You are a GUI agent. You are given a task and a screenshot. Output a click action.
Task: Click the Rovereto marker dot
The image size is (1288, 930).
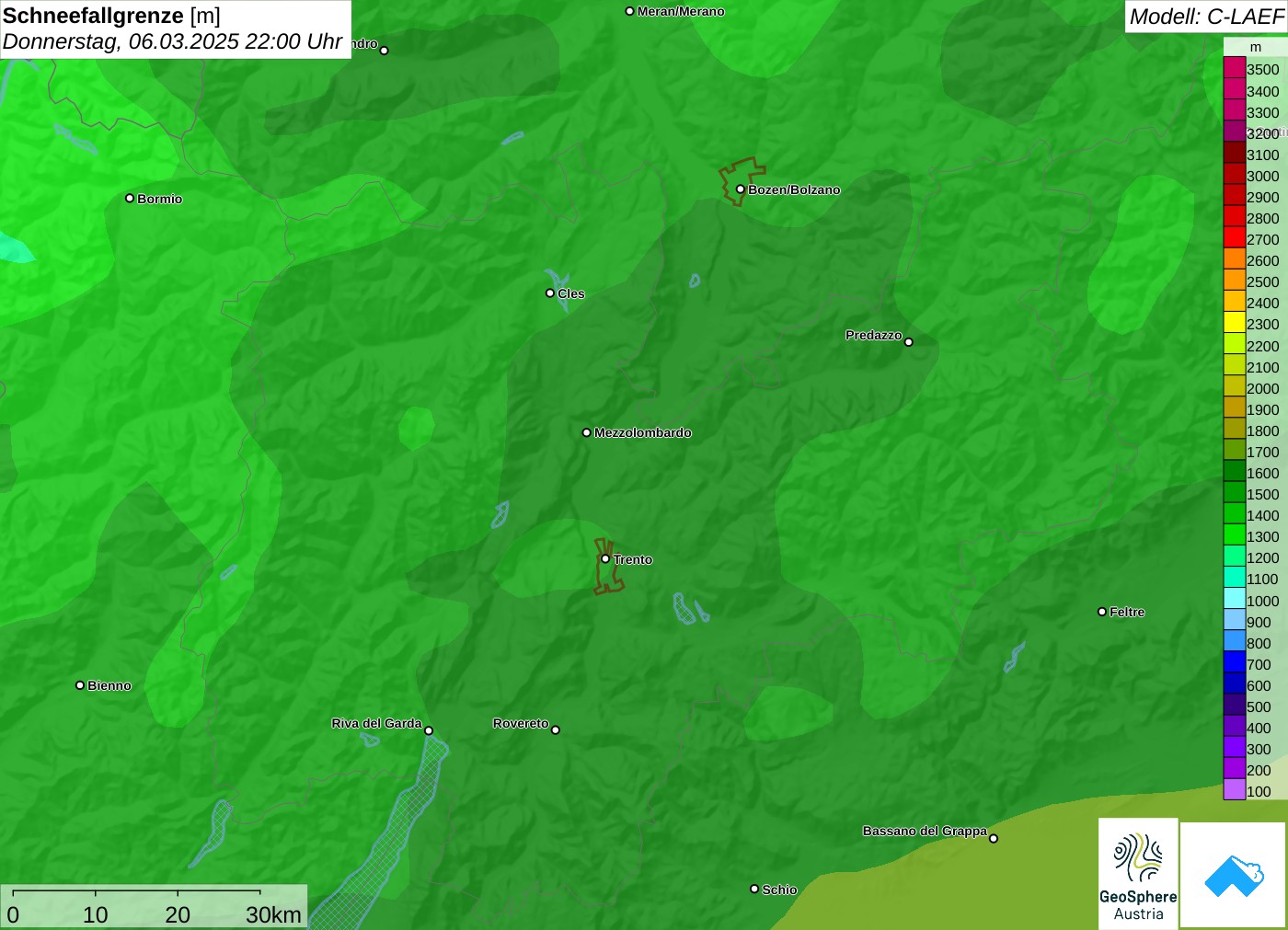tap(556, 730)
